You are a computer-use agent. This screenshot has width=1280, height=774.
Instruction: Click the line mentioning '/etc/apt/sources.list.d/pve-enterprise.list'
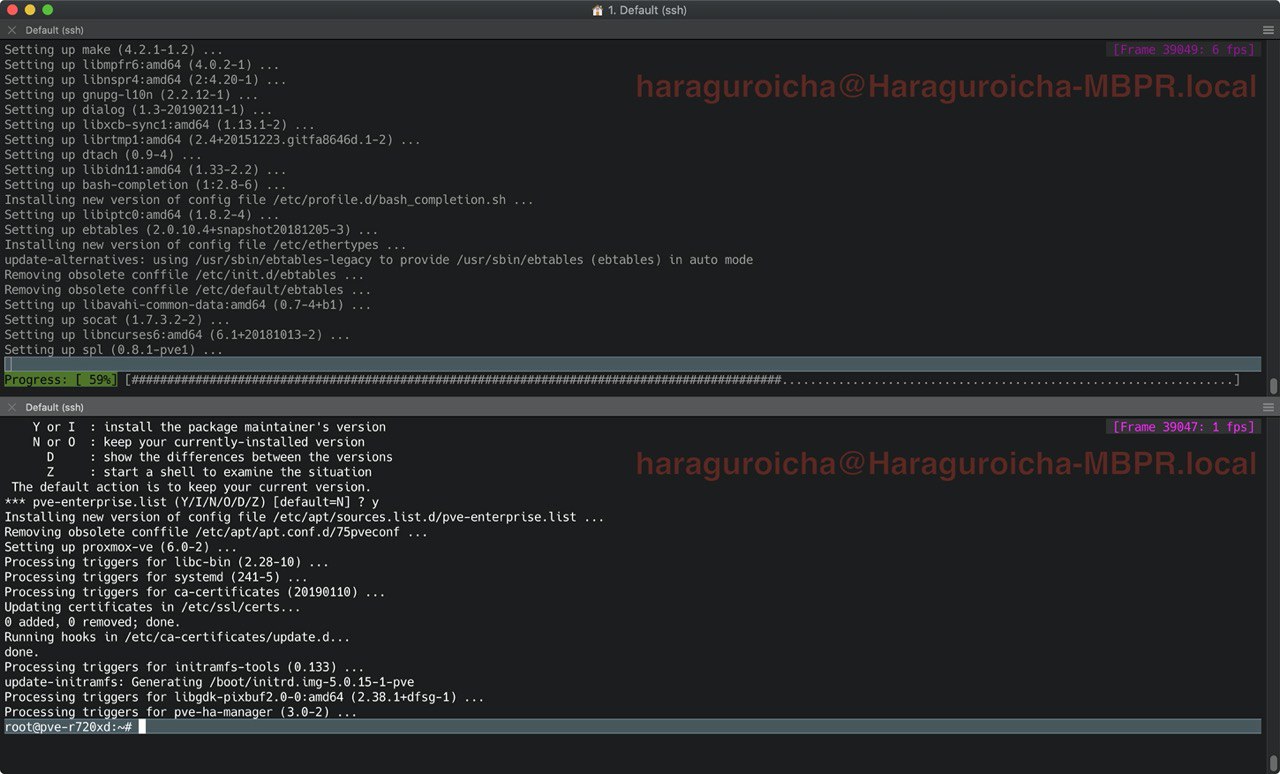[305, 516]
